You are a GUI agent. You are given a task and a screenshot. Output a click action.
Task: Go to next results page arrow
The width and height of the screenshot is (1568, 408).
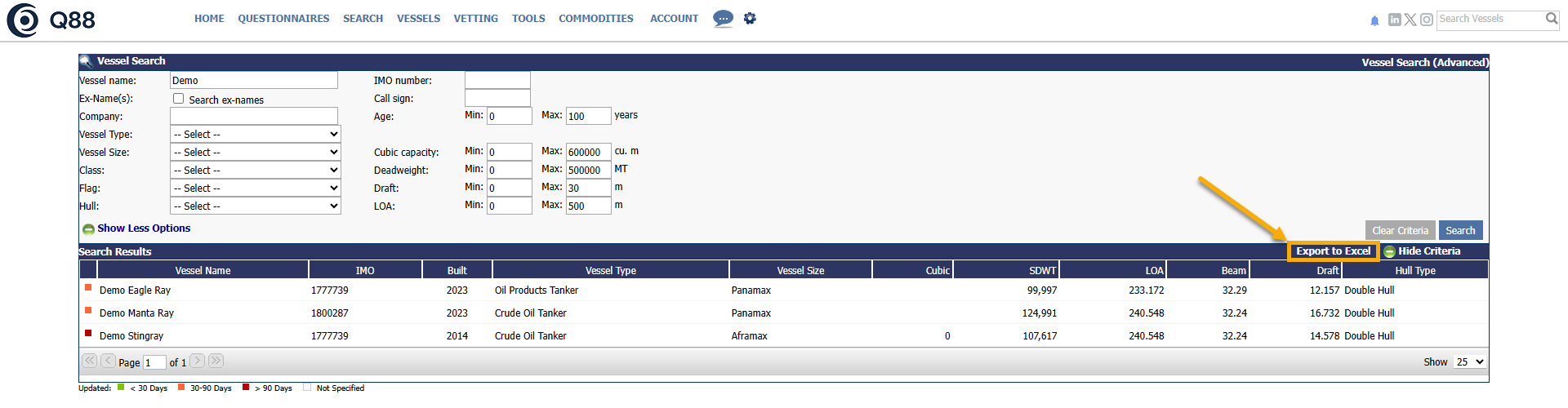[x=198, y=361]
